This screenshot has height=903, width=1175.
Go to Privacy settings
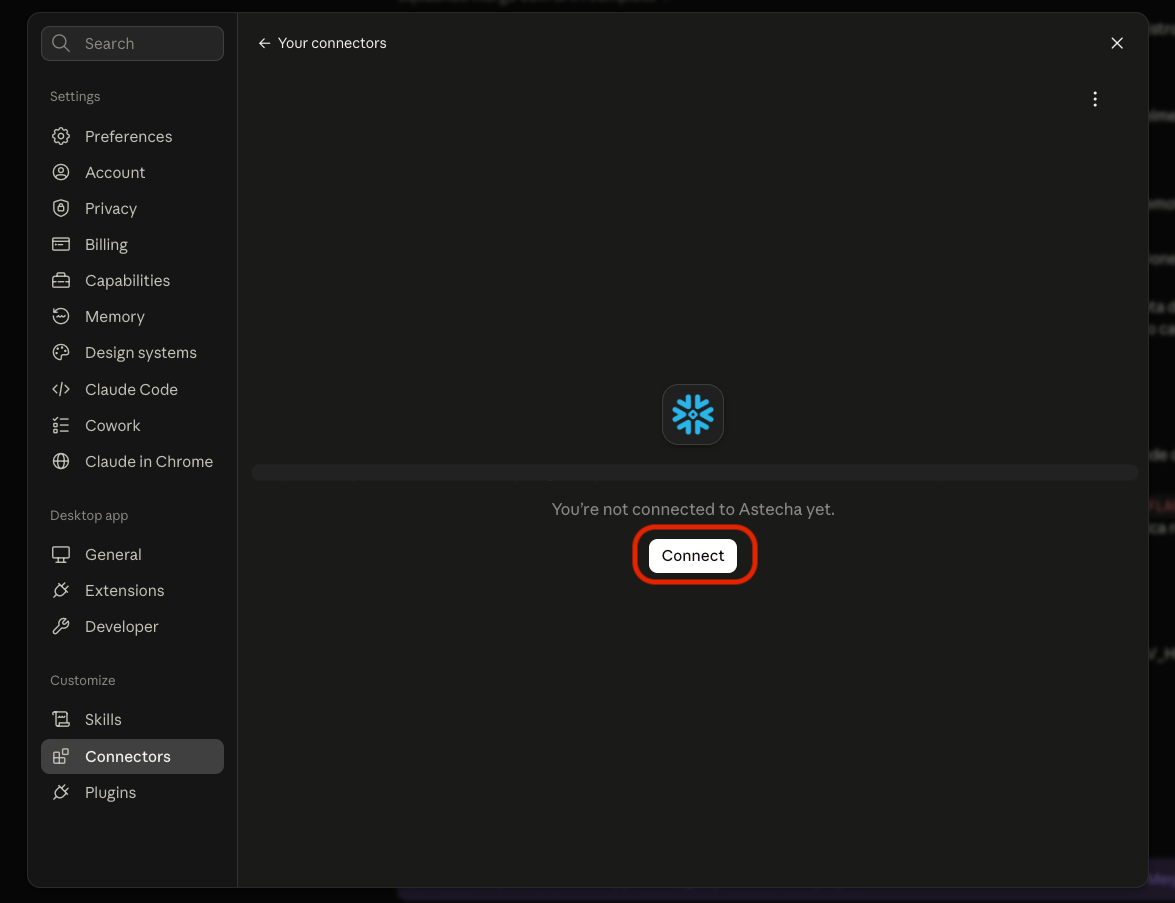(133, 208)
